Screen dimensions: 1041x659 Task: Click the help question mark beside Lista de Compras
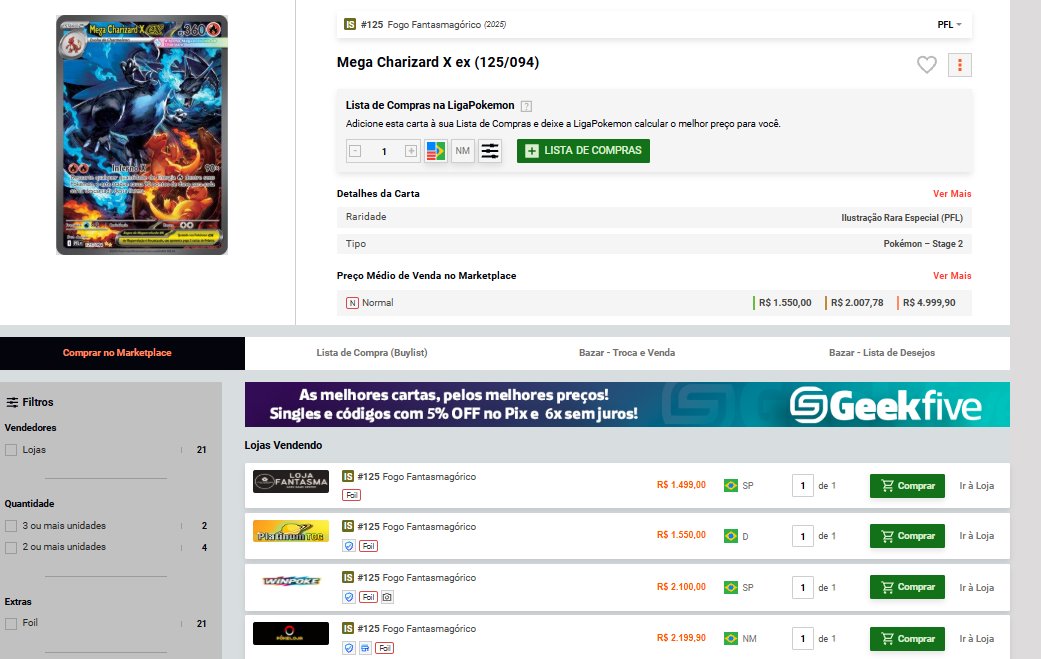coord(526,106)
